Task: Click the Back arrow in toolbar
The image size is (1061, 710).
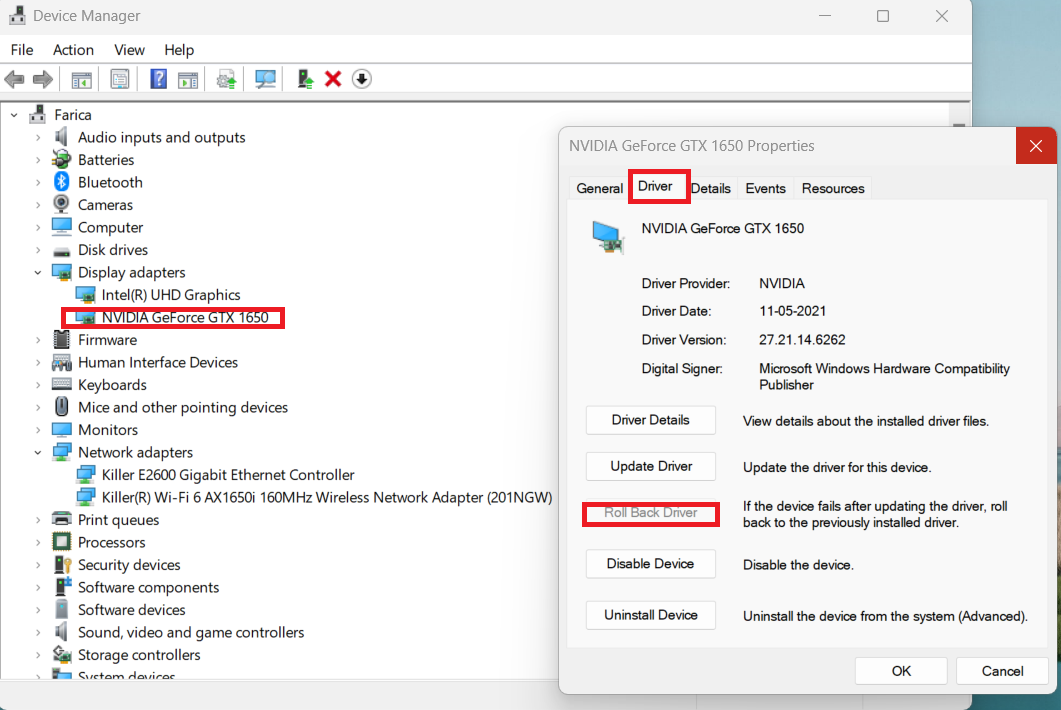Action: click(x=14, y=79)
